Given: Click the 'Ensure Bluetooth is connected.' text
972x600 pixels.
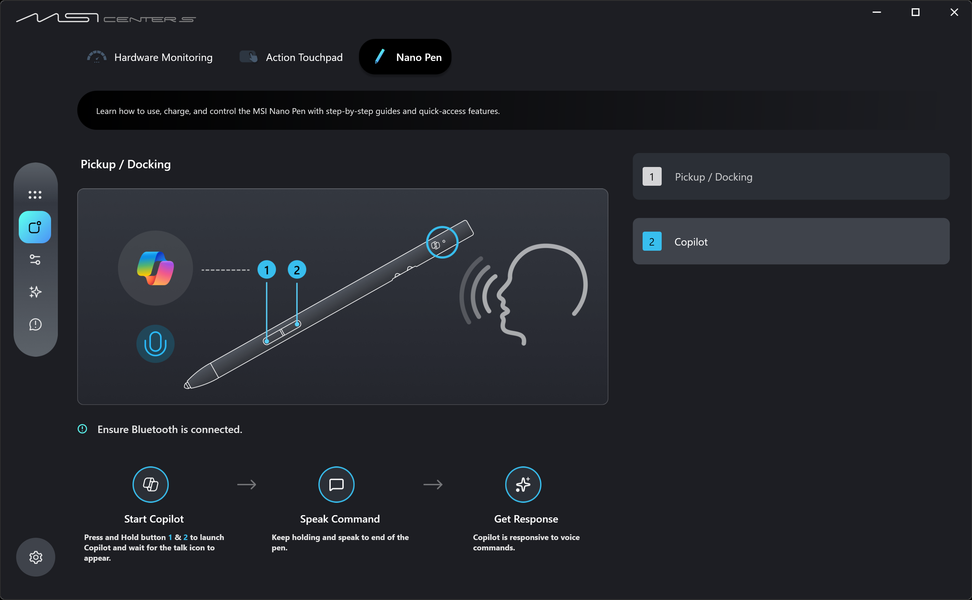Looking at the screenshot, I should click(170, 430).
